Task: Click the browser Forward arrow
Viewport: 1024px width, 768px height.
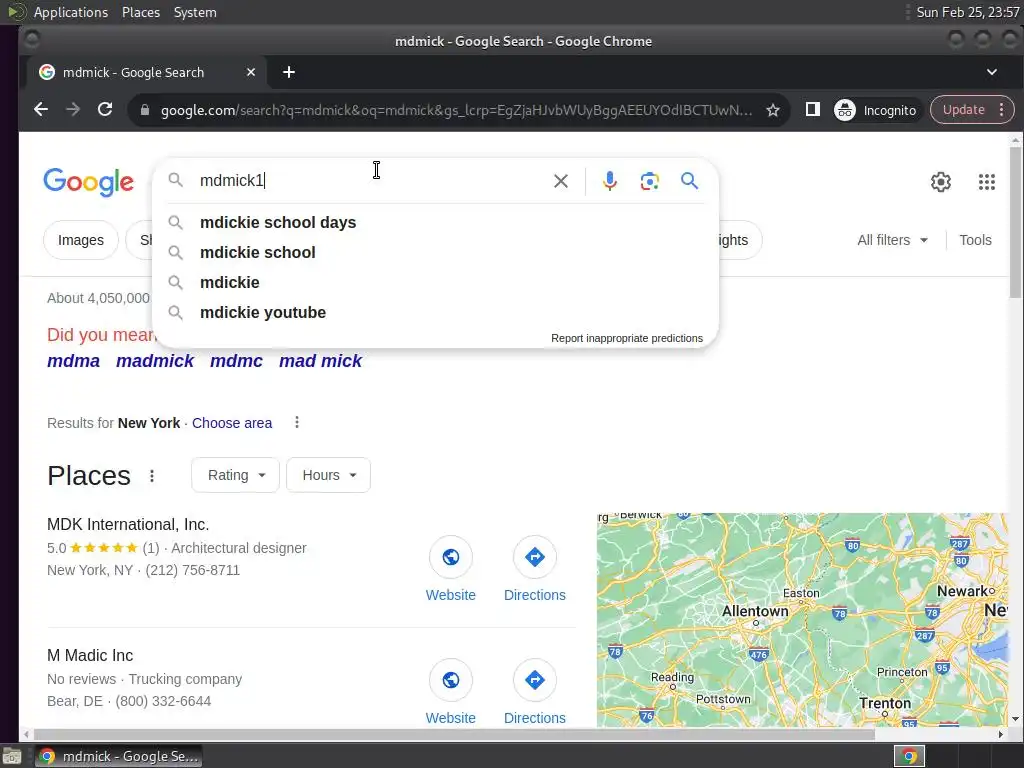Action: tap(73, 110)
